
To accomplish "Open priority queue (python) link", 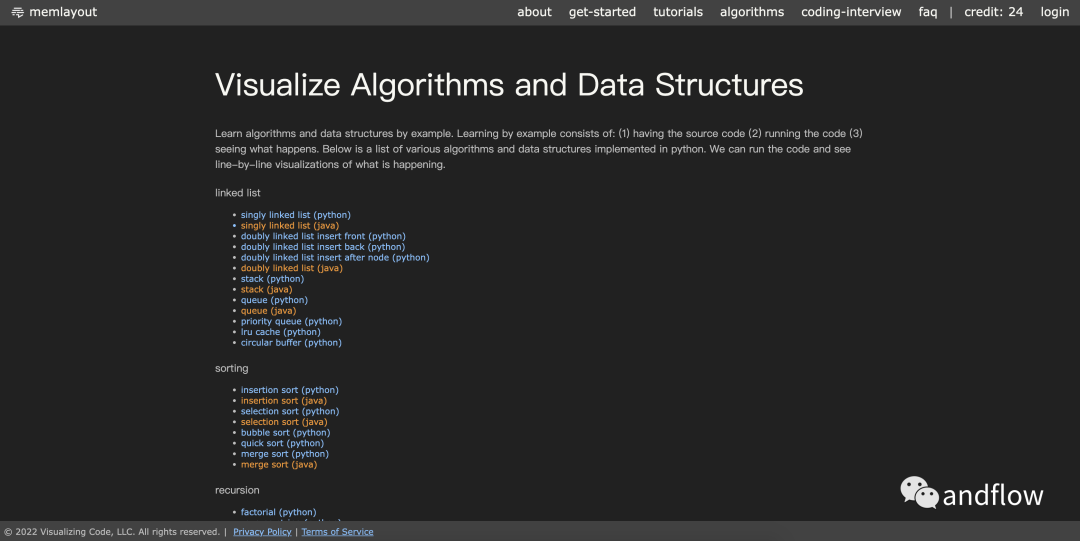I will pos(291,321).
